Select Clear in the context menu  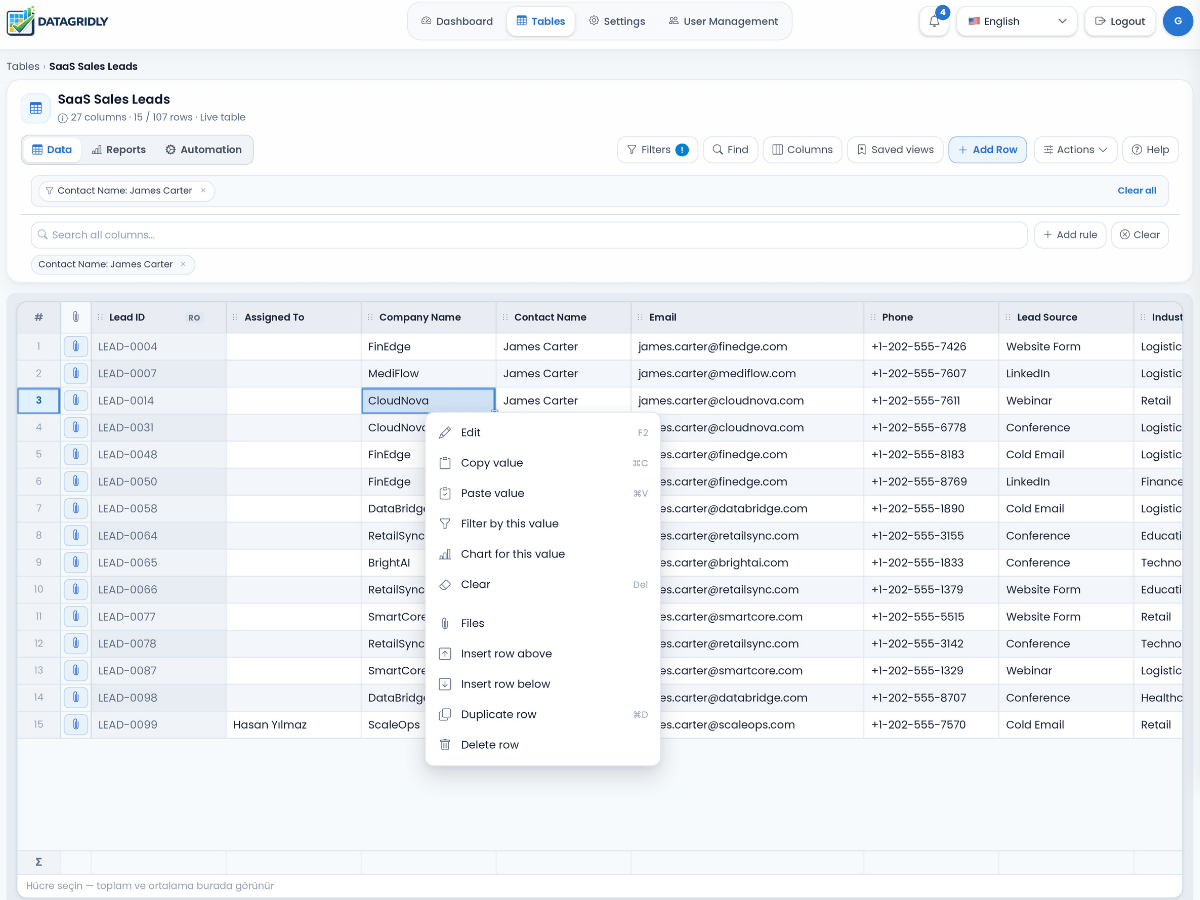(x=543, y=584)
